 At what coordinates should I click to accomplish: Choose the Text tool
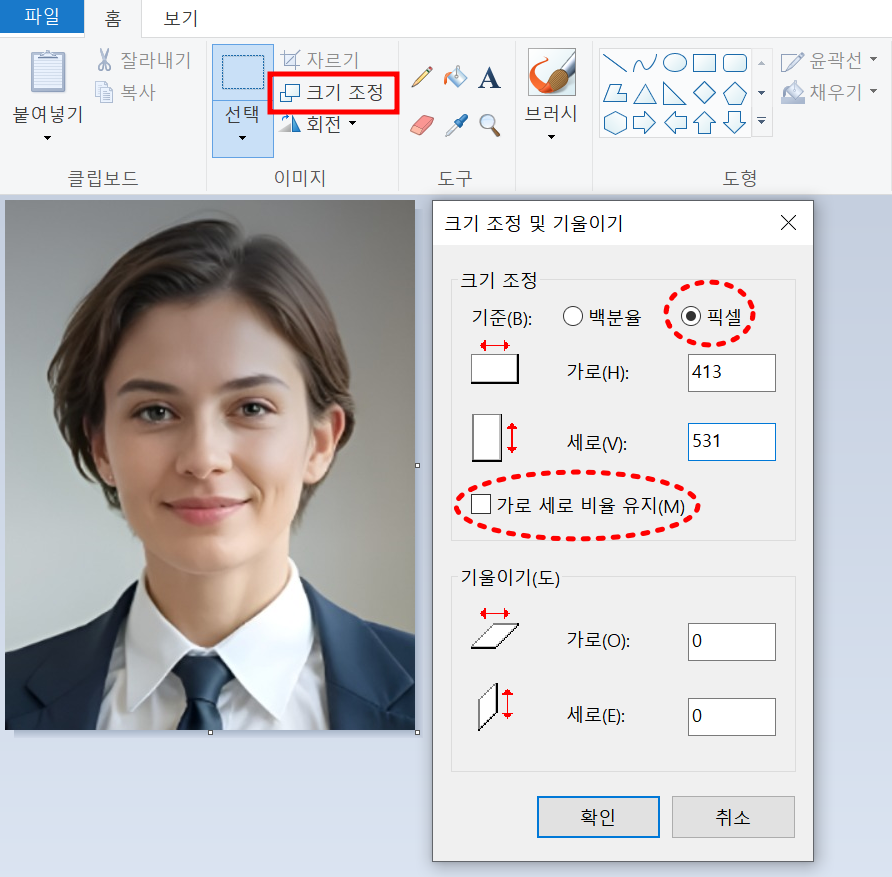pyautogui.click(x=489, y=77)
